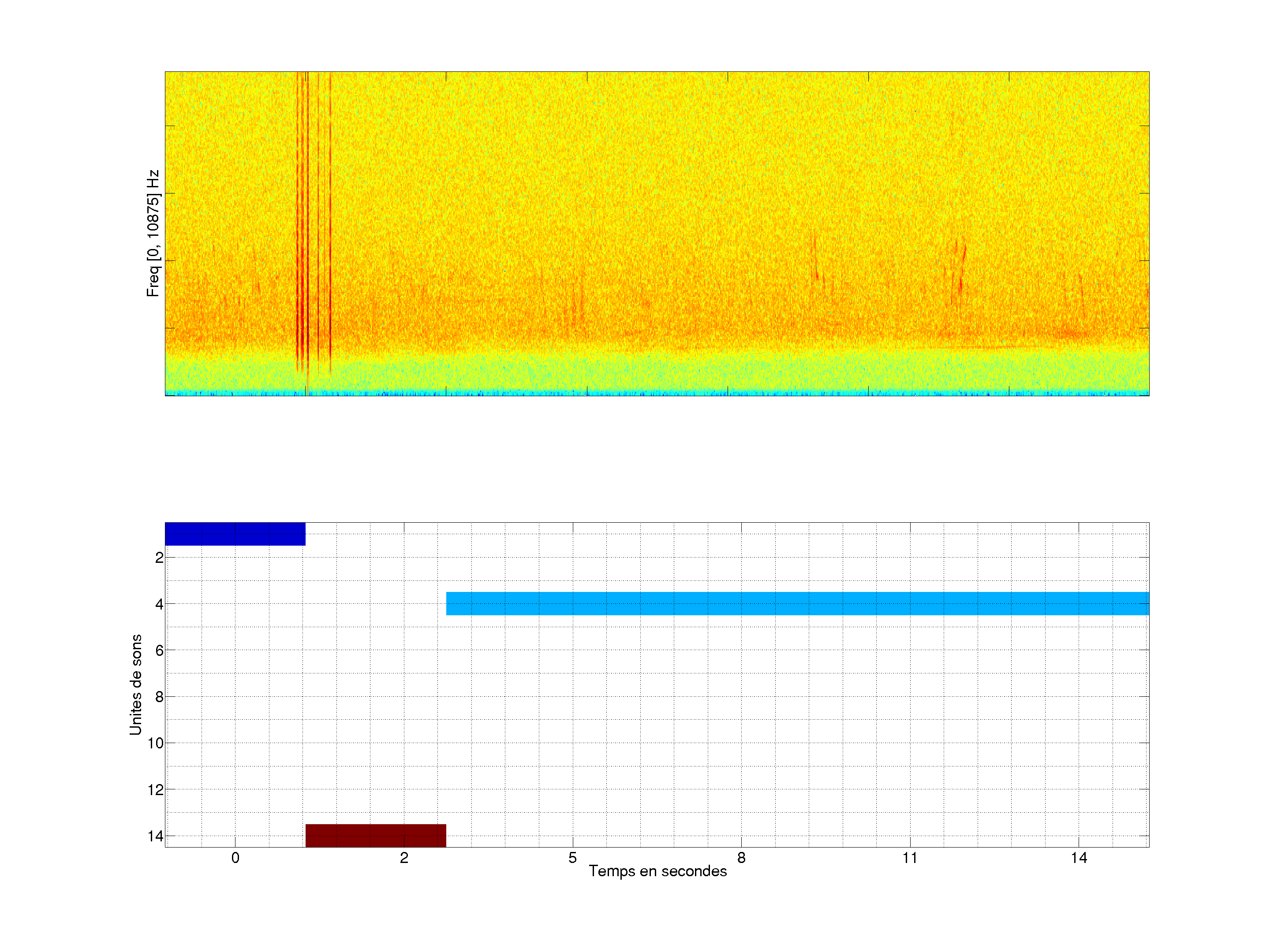
Task: Click the y-axis tick label 2
Action: click(x=159, y=558)
